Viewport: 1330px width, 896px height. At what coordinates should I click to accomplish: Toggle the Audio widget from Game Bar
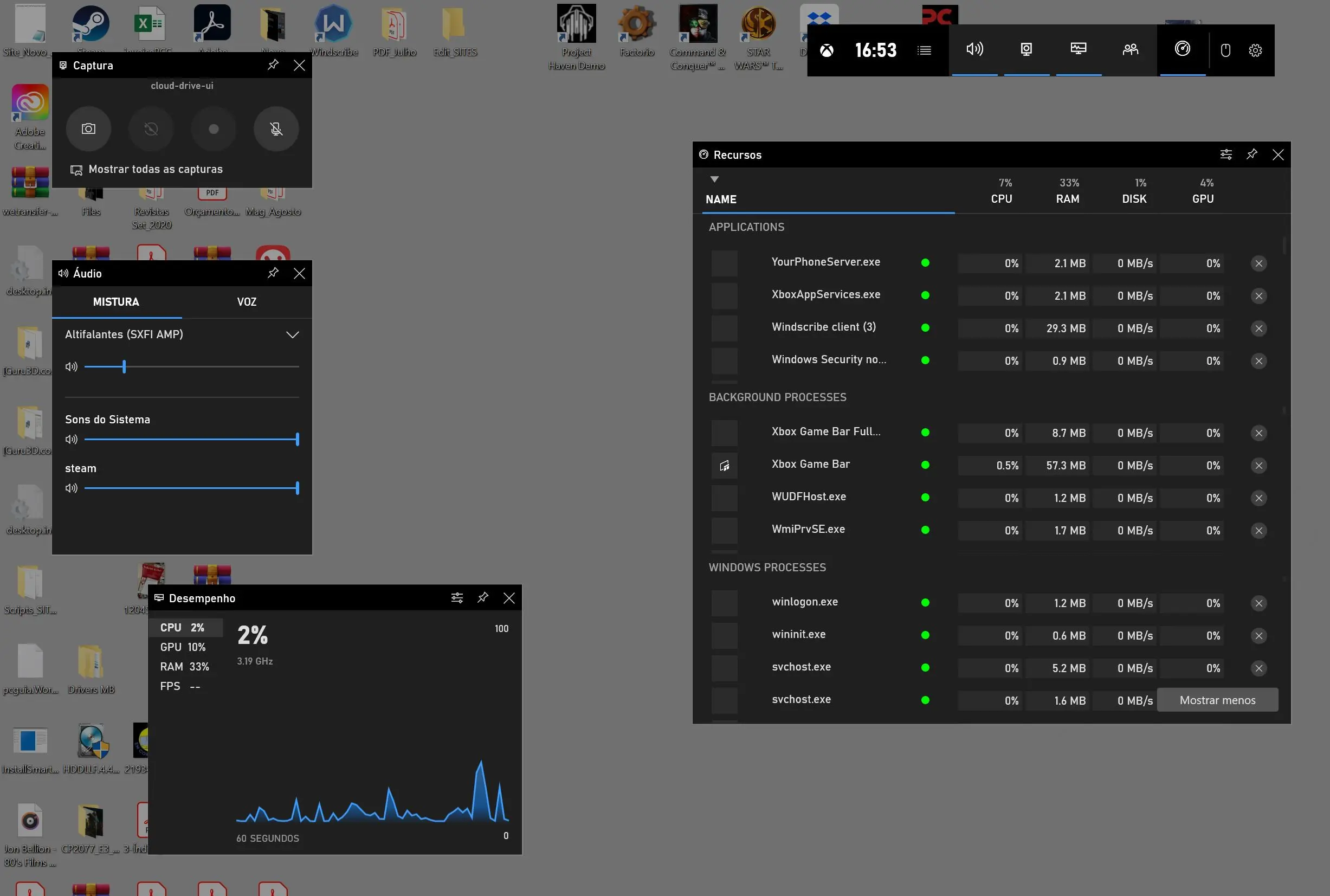[x=974, y=50]
